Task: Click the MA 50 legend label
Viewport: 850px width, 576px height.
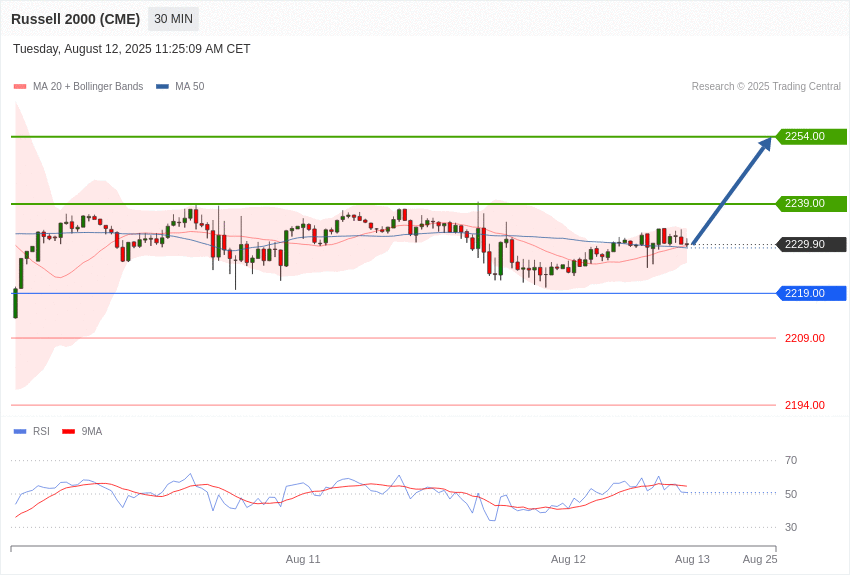Action: [190, 86]
